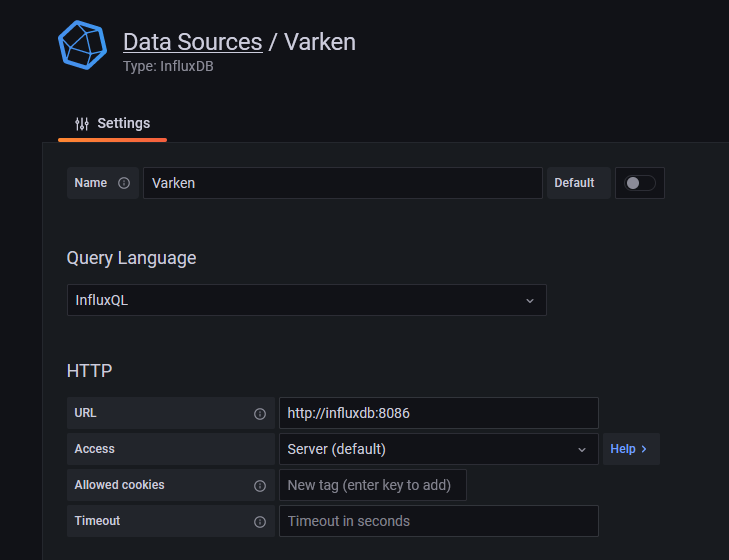729x560 pixels.
Task: Click the Help button beside Access
Action: pyautogui.click(x=631, y=449)
